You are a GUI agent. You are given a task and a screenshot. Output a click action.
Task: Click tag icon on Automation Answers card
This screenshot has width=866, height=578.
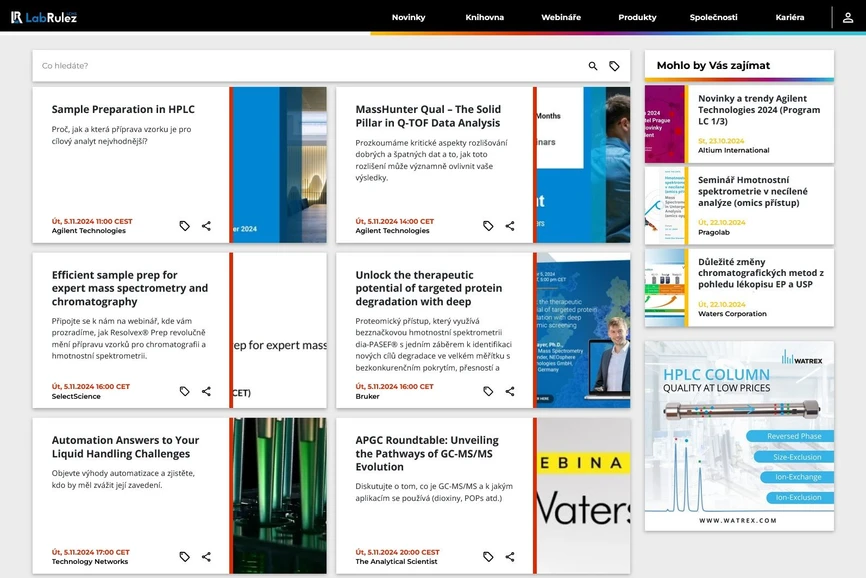(184, 556)
